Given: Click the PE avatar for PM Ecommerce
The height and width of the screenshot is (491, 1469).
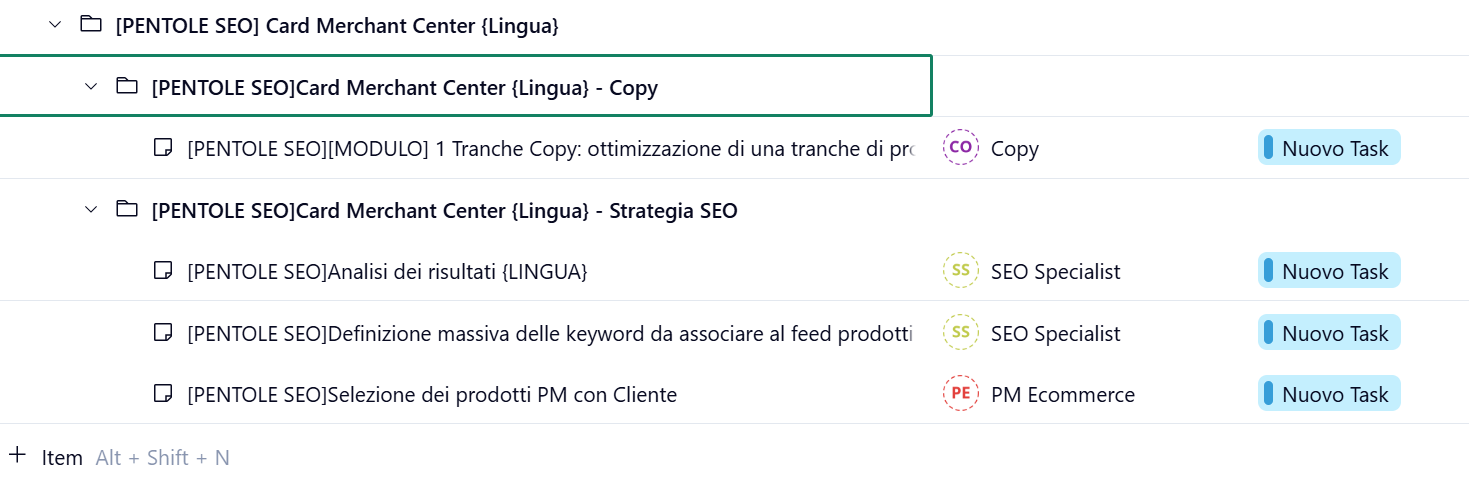Looking at the screenshot, I should pos(960,394).
